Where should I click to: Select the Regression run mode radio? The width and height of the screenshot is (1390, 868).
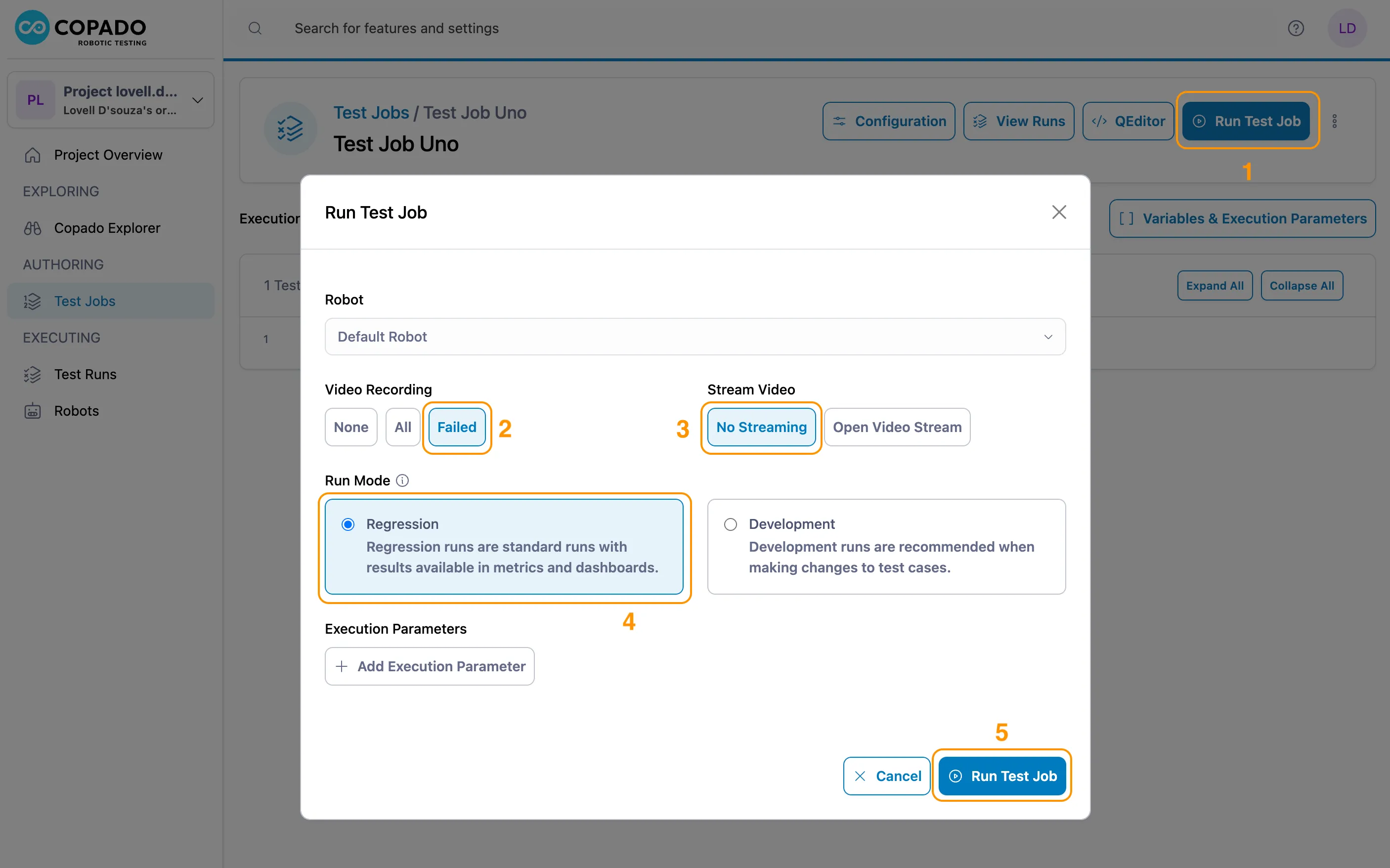348,524
